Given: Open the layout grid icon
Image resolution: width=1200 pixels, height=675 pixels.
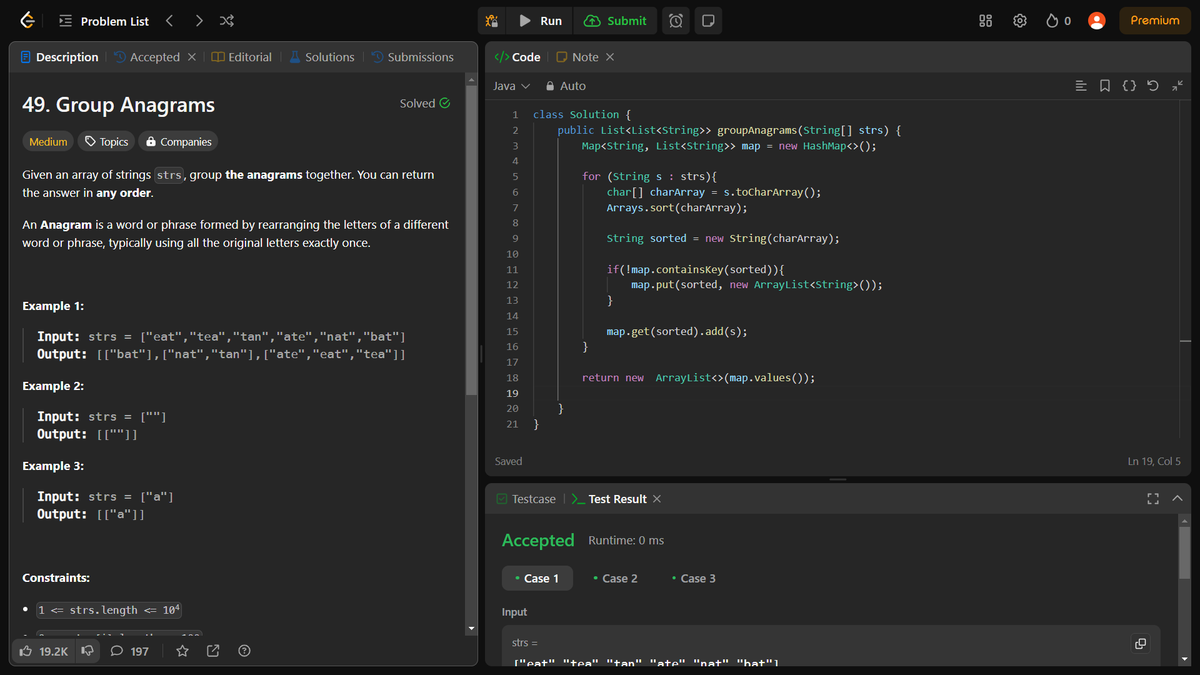Looking at the screenshot, I should point(985,20).
